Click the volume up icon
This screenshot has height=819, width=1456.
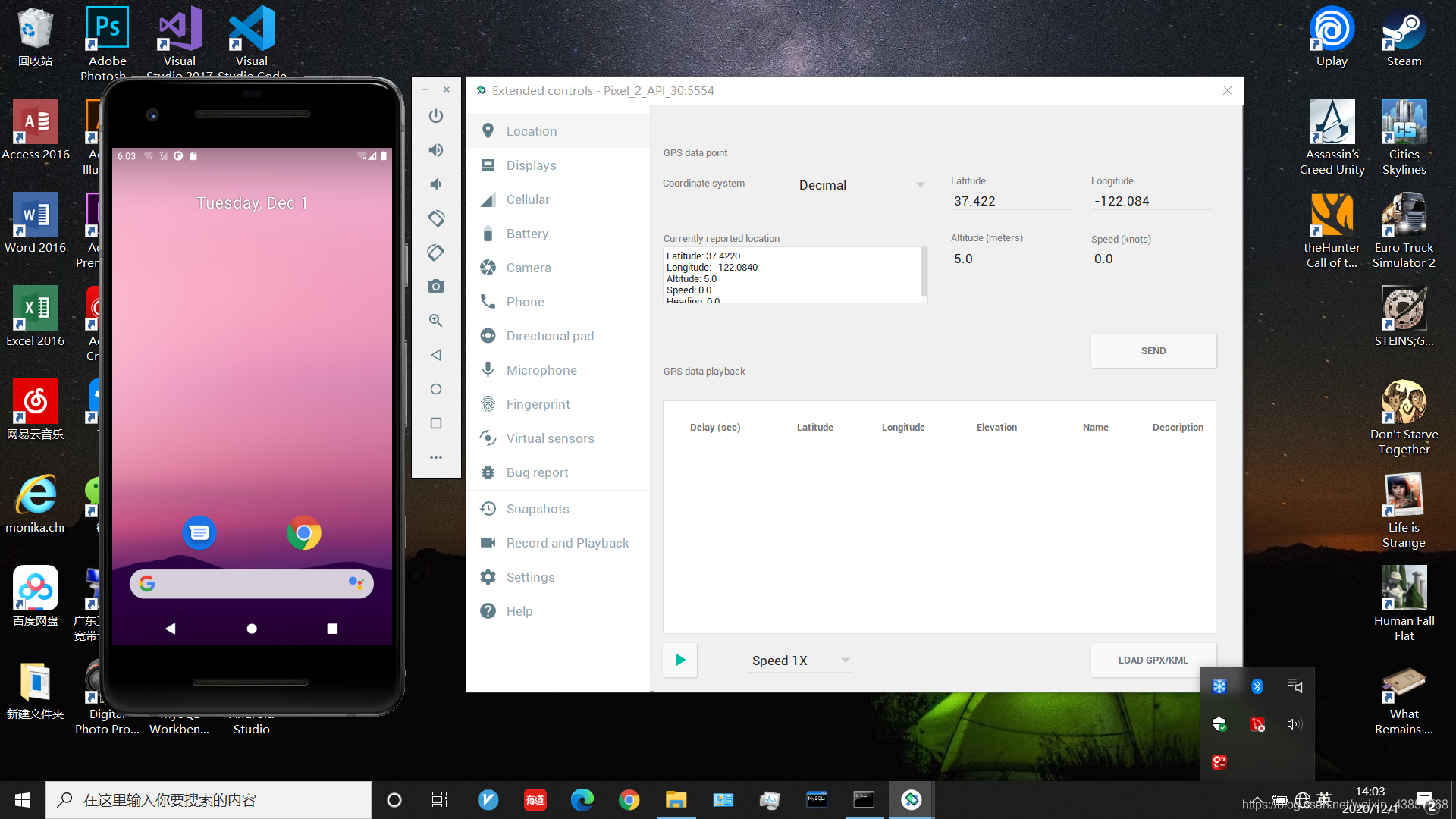pyautogui.click(x=436, y=150)
